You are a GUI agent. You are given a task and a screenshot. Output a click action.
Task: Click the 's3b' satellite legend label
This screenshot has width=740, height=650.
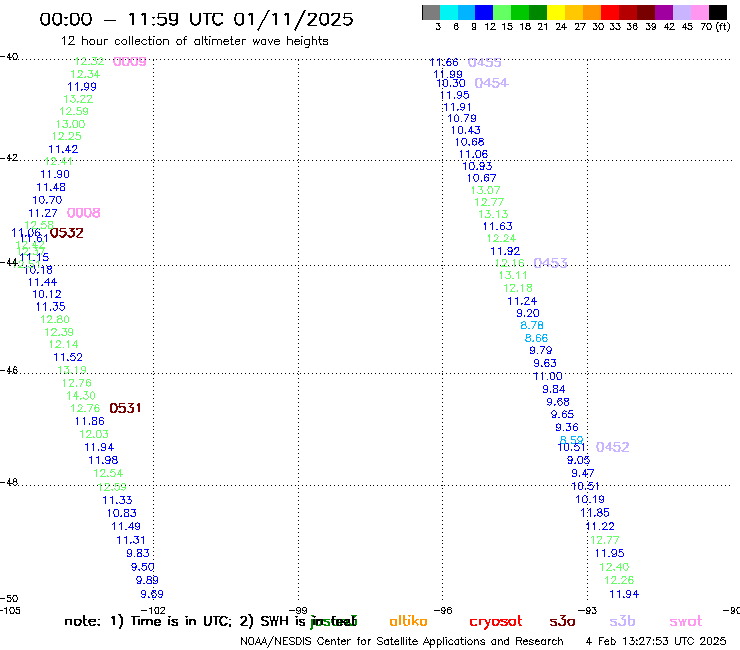[622, 621]
